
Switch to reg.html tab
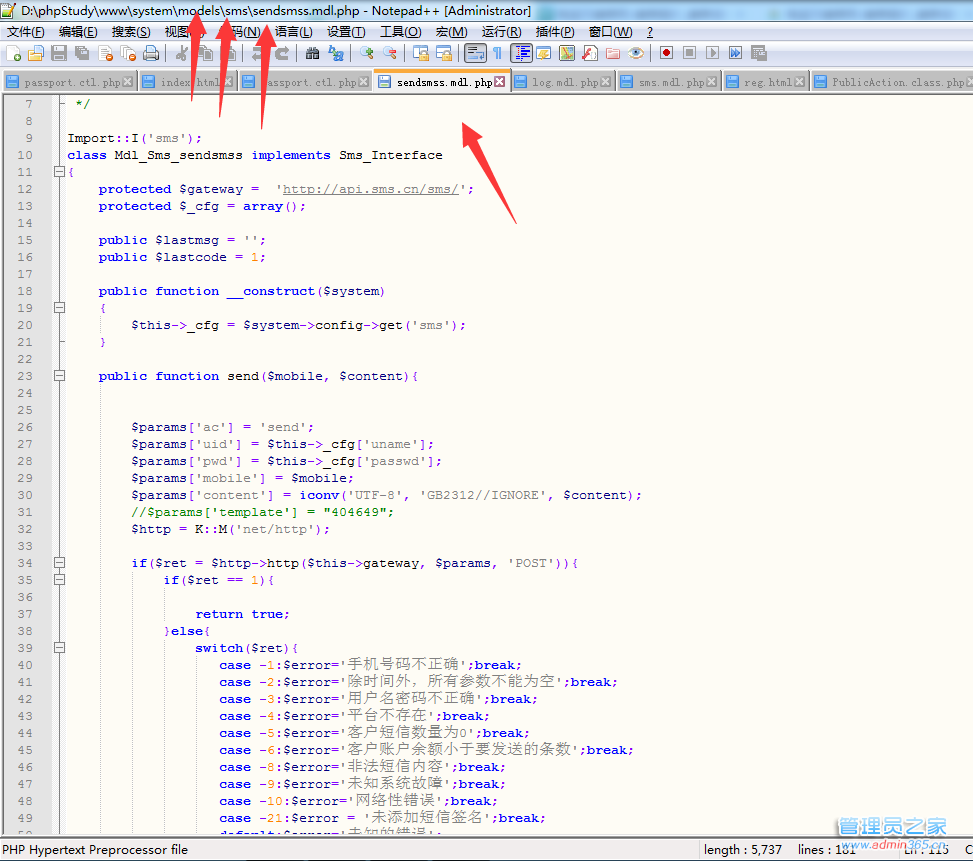point(767,82)
